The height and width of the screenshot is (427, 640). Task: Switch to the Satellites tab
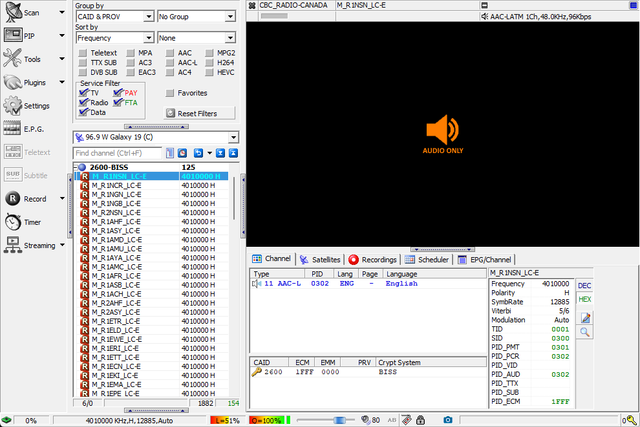[x=320, y=259]
